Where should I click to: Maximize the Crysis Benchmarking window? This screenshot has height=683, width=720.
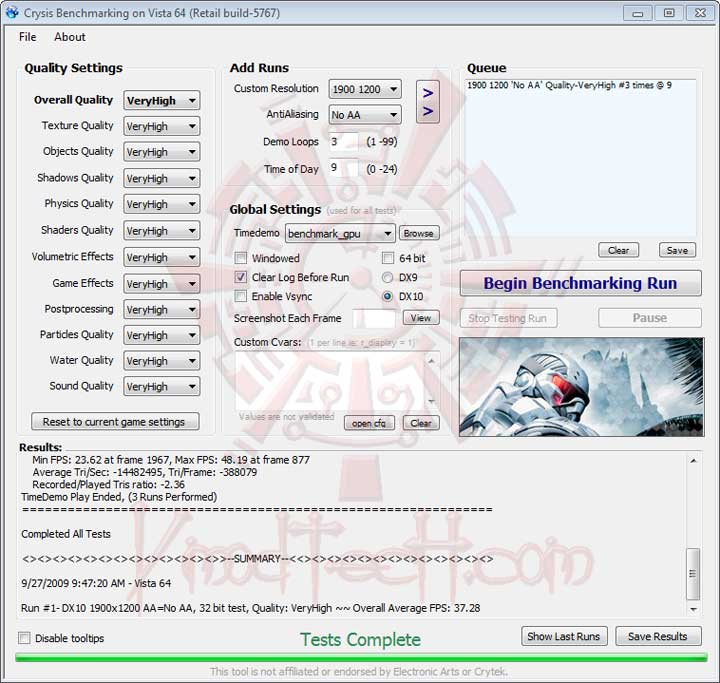[x=669, y=13]
